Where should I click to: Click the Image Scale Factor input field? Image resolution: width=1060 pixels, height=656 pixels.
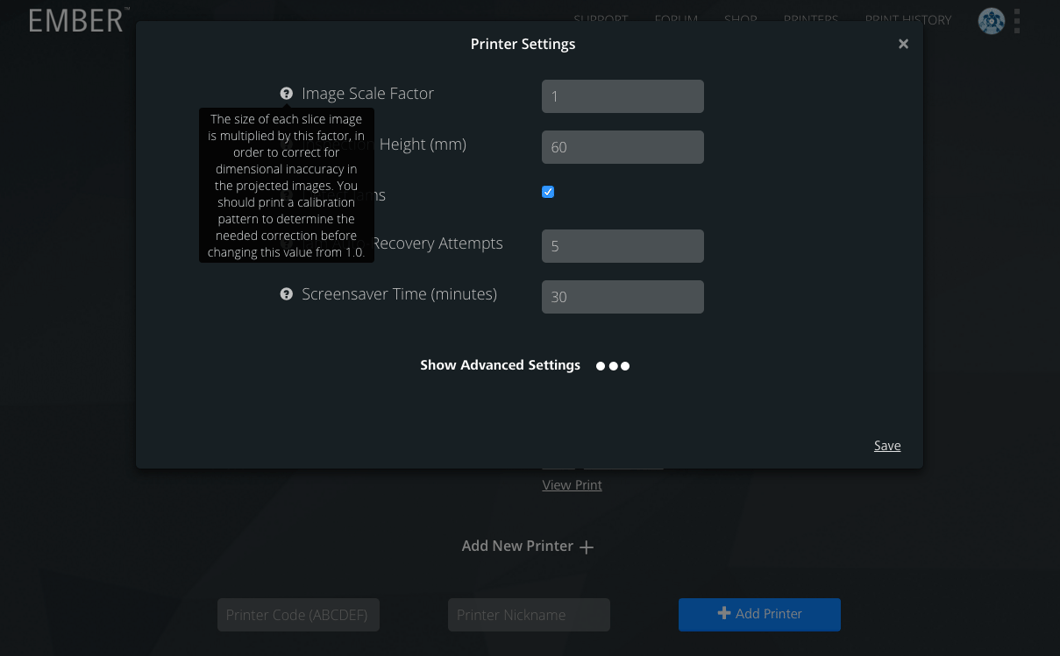coord(622,97)
